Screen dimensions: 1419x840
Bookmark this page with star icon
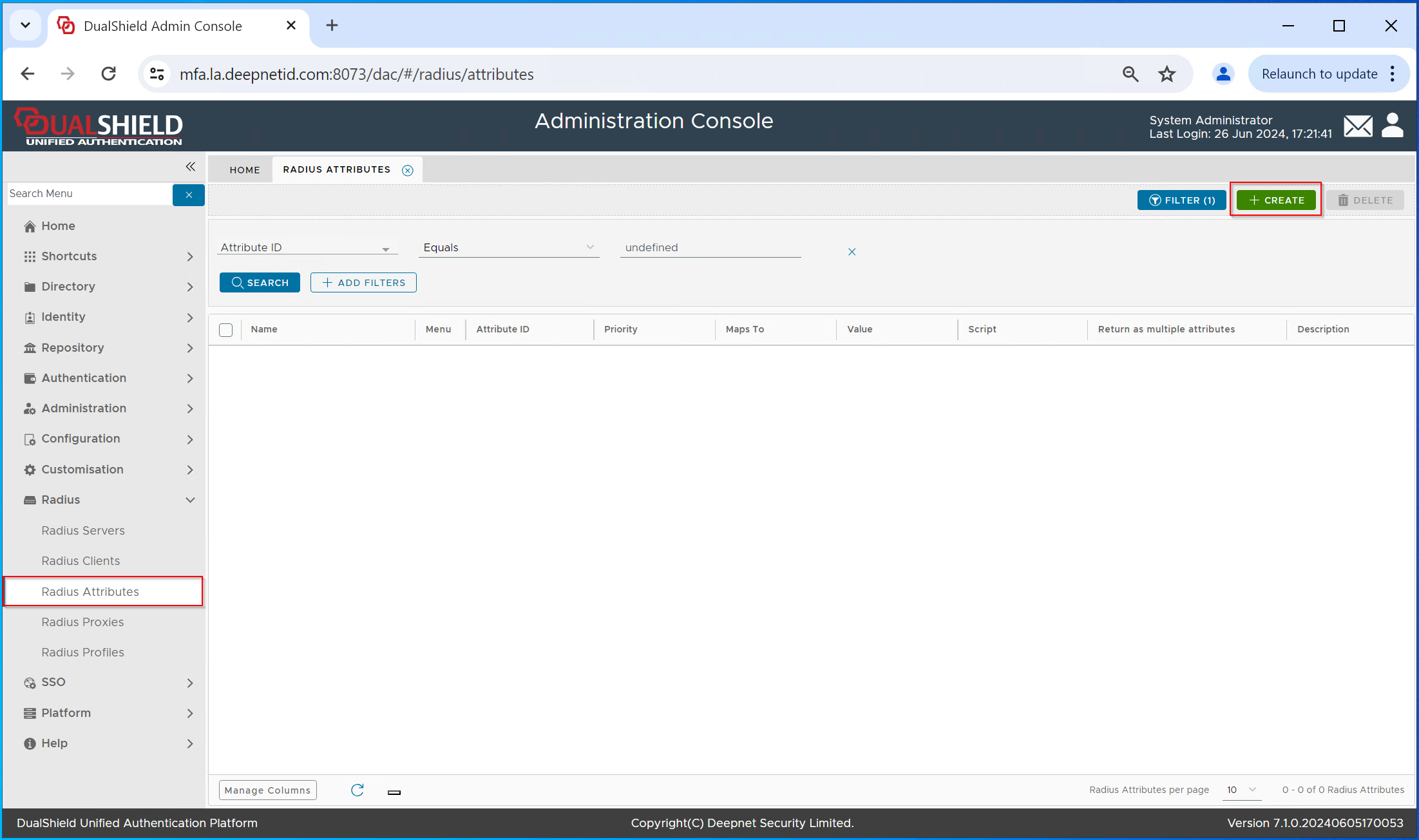click(1167, 74)
